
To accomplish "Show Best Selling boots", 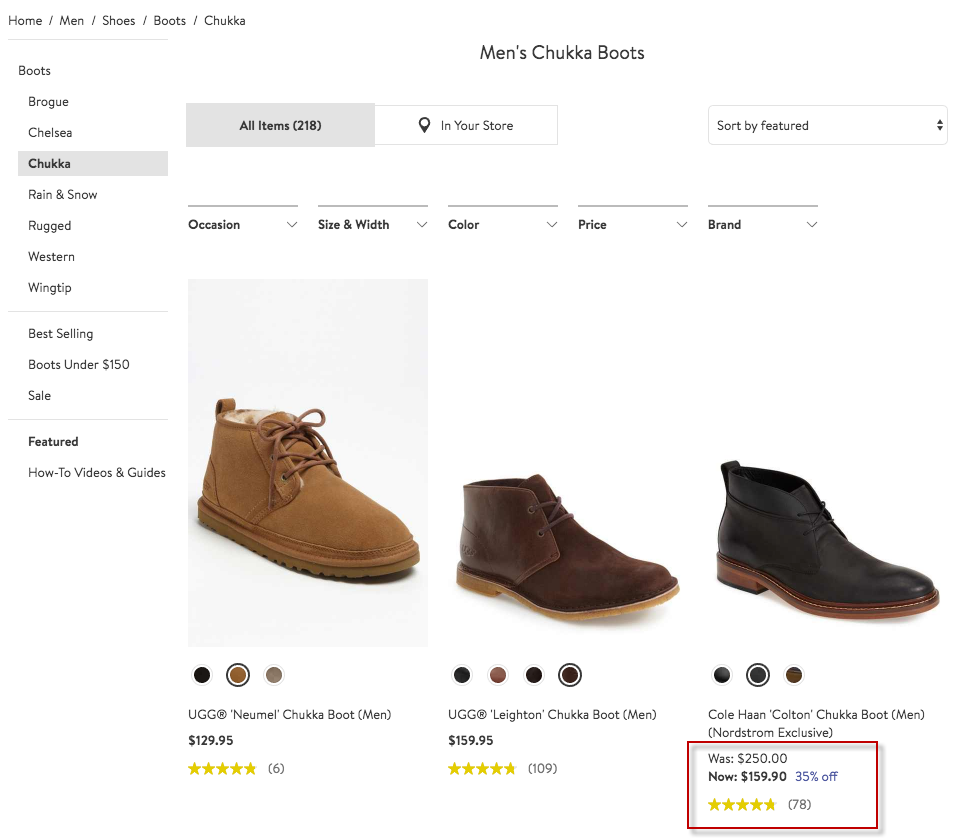I will pyautogui.click(x=60, y=334).
